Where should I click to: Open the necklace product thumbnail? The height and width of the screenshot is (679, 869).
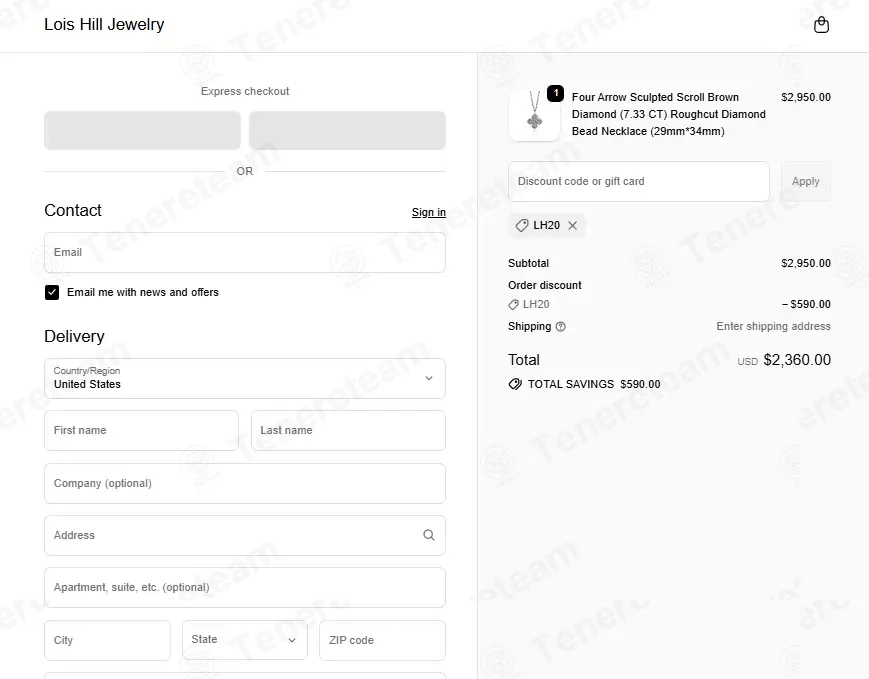tap(534, 115)
